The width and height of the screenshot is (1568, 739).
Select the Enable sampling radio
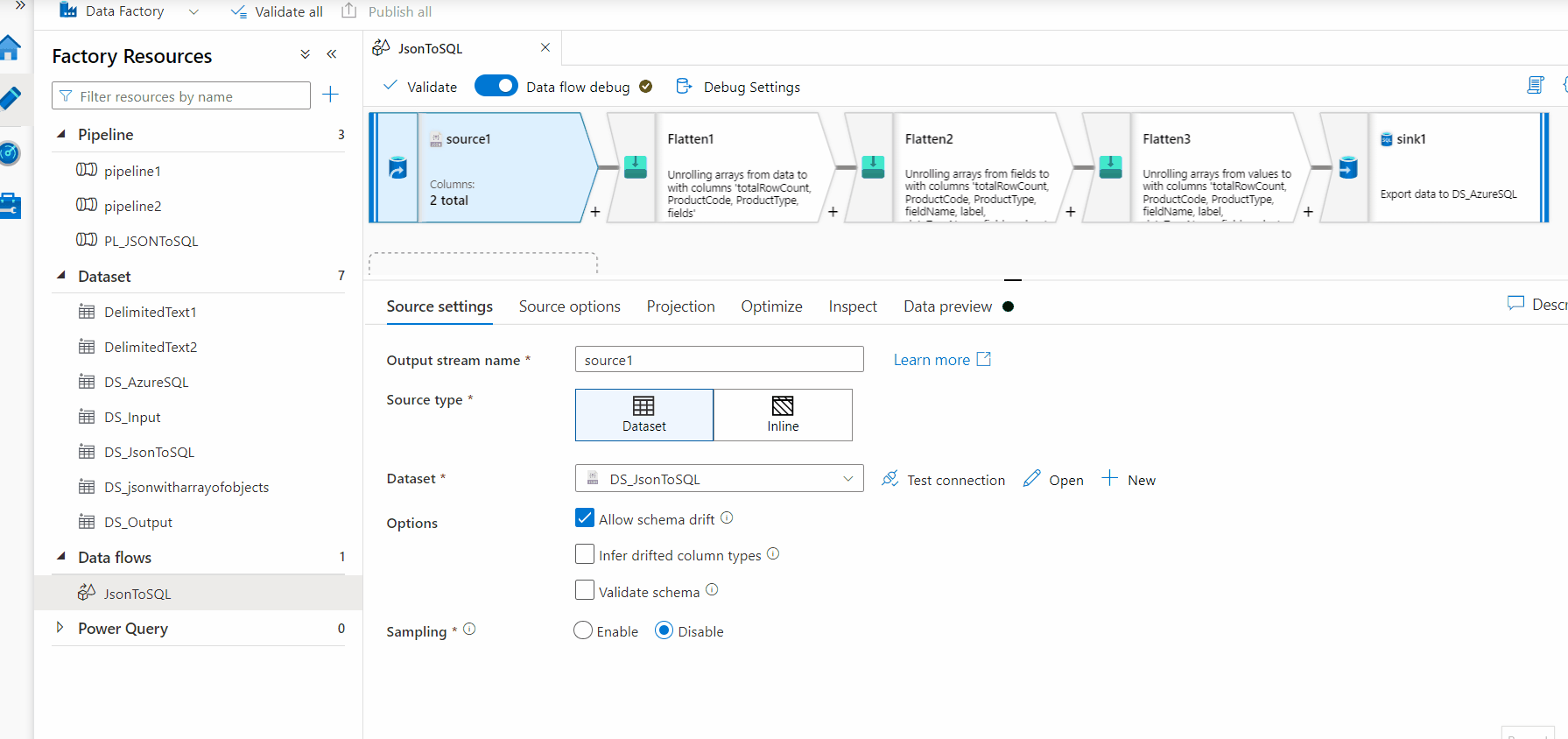pyautogui.click(x=583, y=630)
